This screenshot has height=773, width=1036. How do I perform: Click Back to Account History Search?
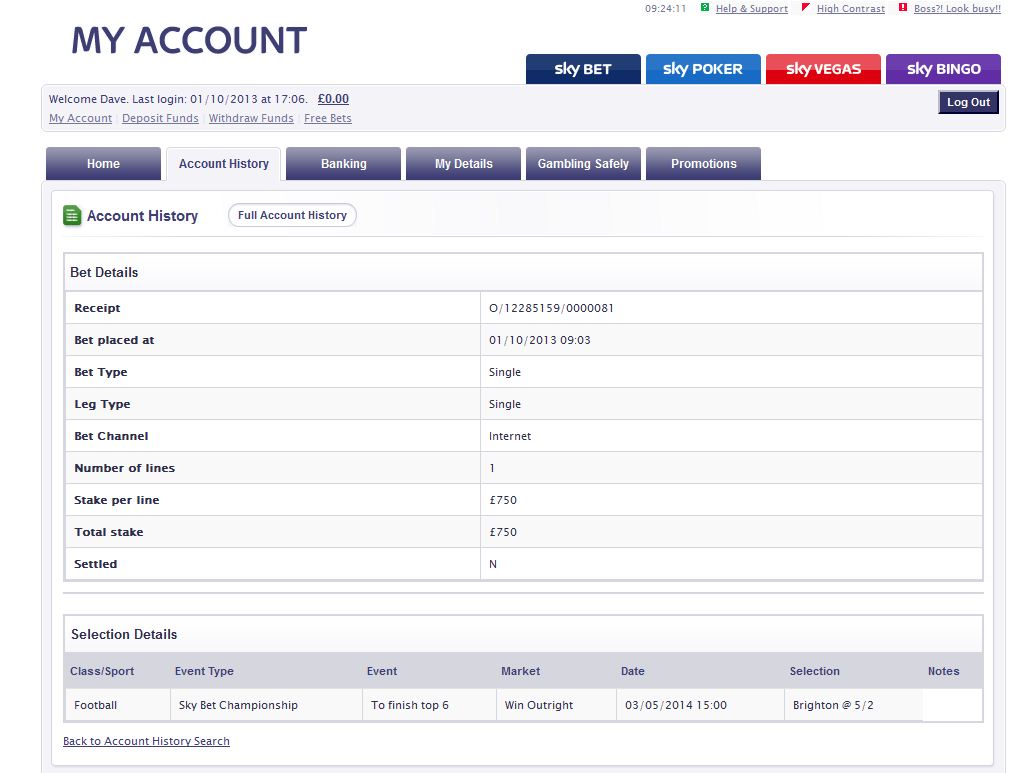[147, 741]
